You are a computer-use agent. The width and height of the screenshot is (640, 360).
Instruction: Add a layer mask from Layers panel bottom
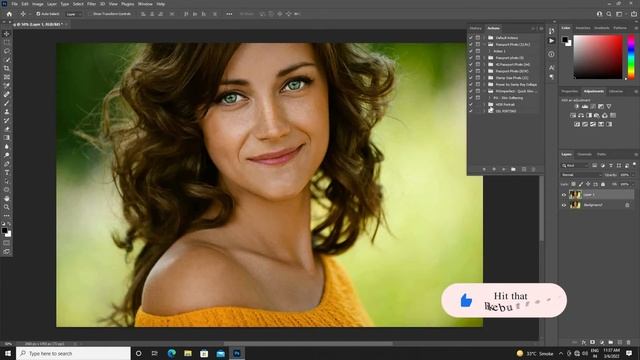point(593,342)
